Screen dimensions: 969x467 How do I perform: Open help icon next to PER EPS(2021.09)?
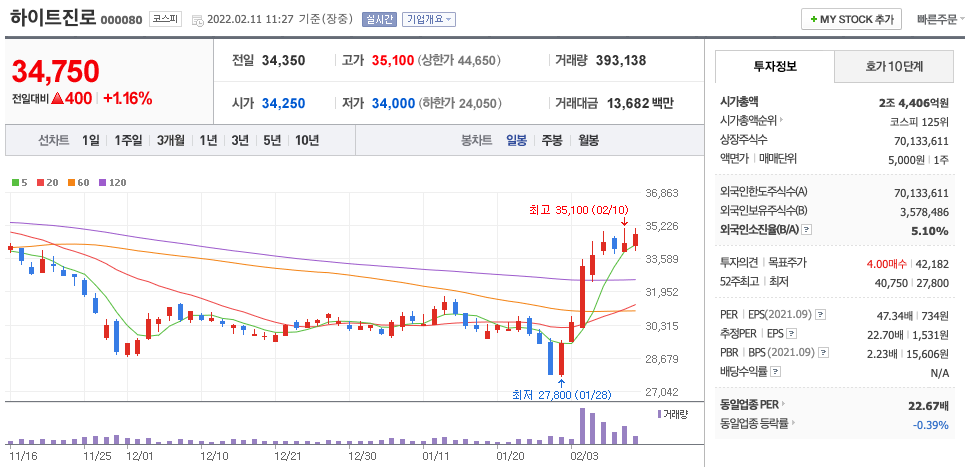[820, 314]
